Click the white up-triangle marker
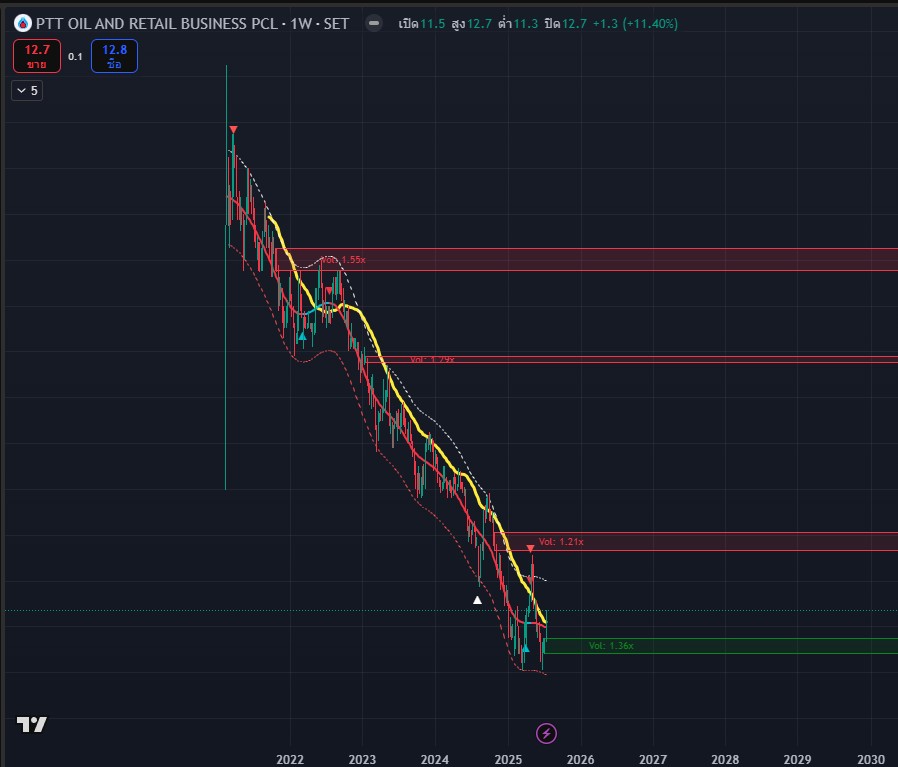 click(x=477, y=600)
